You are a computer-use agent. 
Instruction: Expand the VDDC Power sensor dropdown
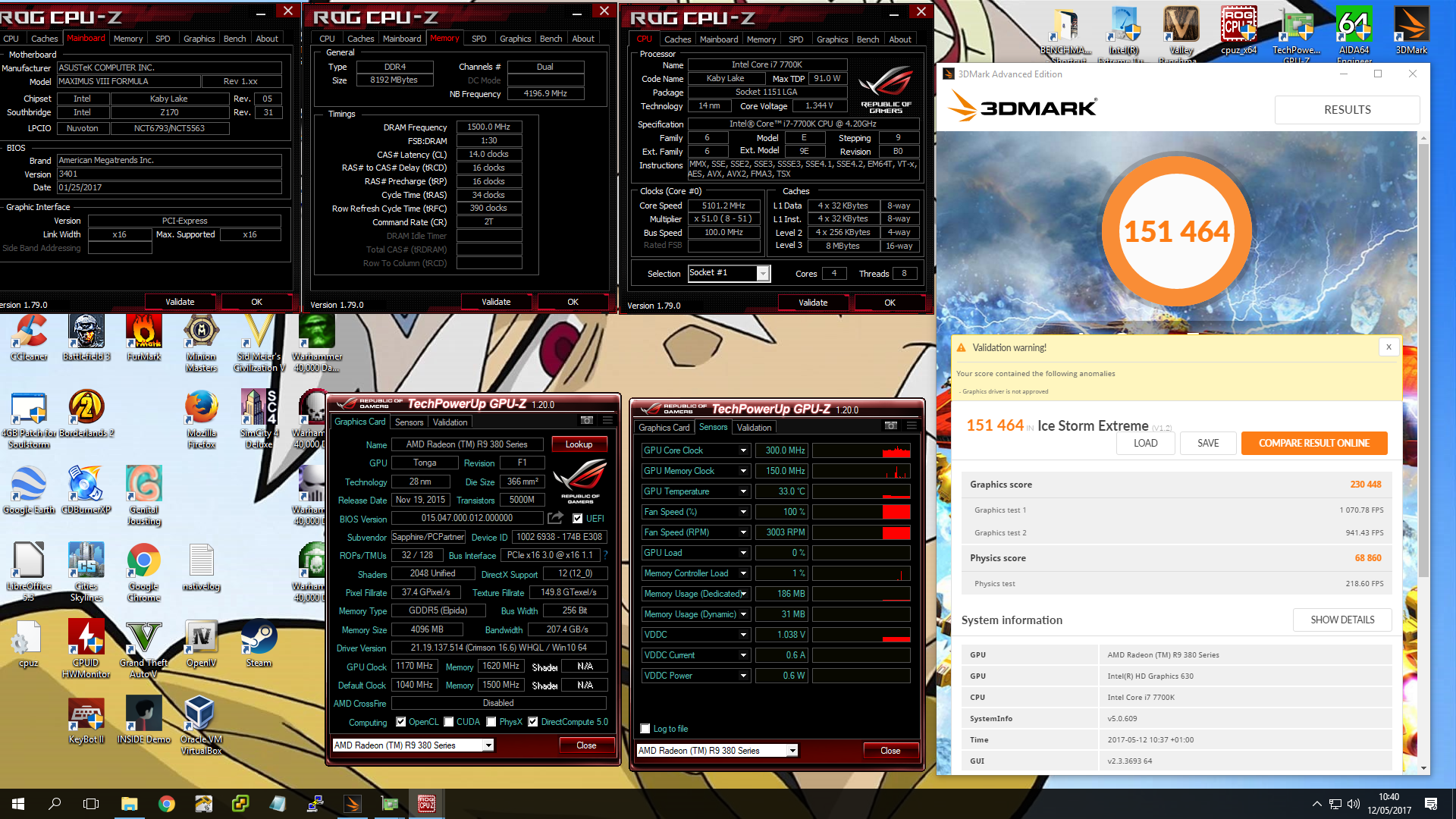743,676
